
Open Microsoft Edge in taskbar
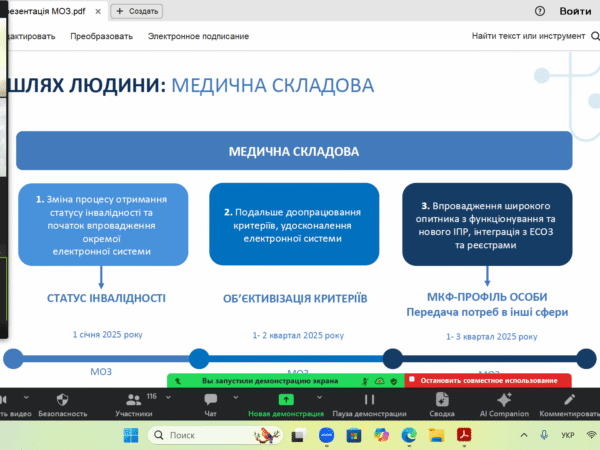coord(409,435)
